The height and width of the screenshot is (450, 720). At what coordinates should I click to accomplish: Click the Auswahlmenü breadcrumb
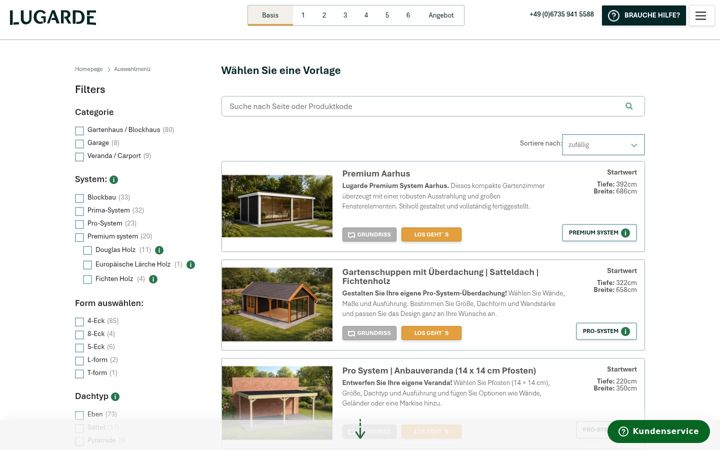(132, 69)
